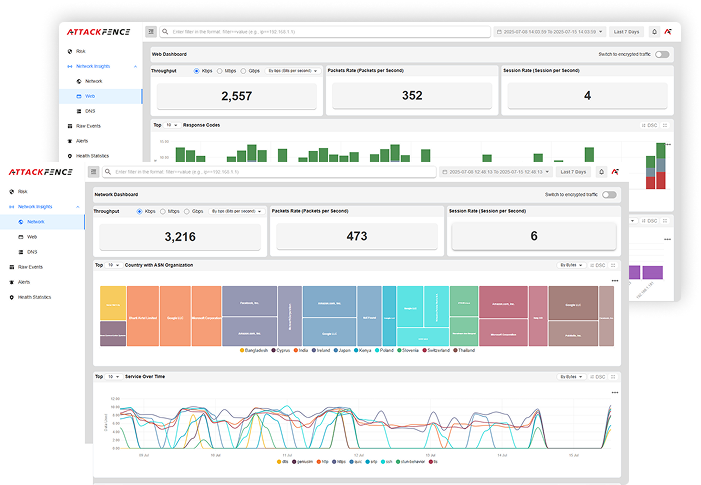701x485 pixels.
Task: Click the AttackFence profile icon in the Network Dashboard
Action: 614,172
